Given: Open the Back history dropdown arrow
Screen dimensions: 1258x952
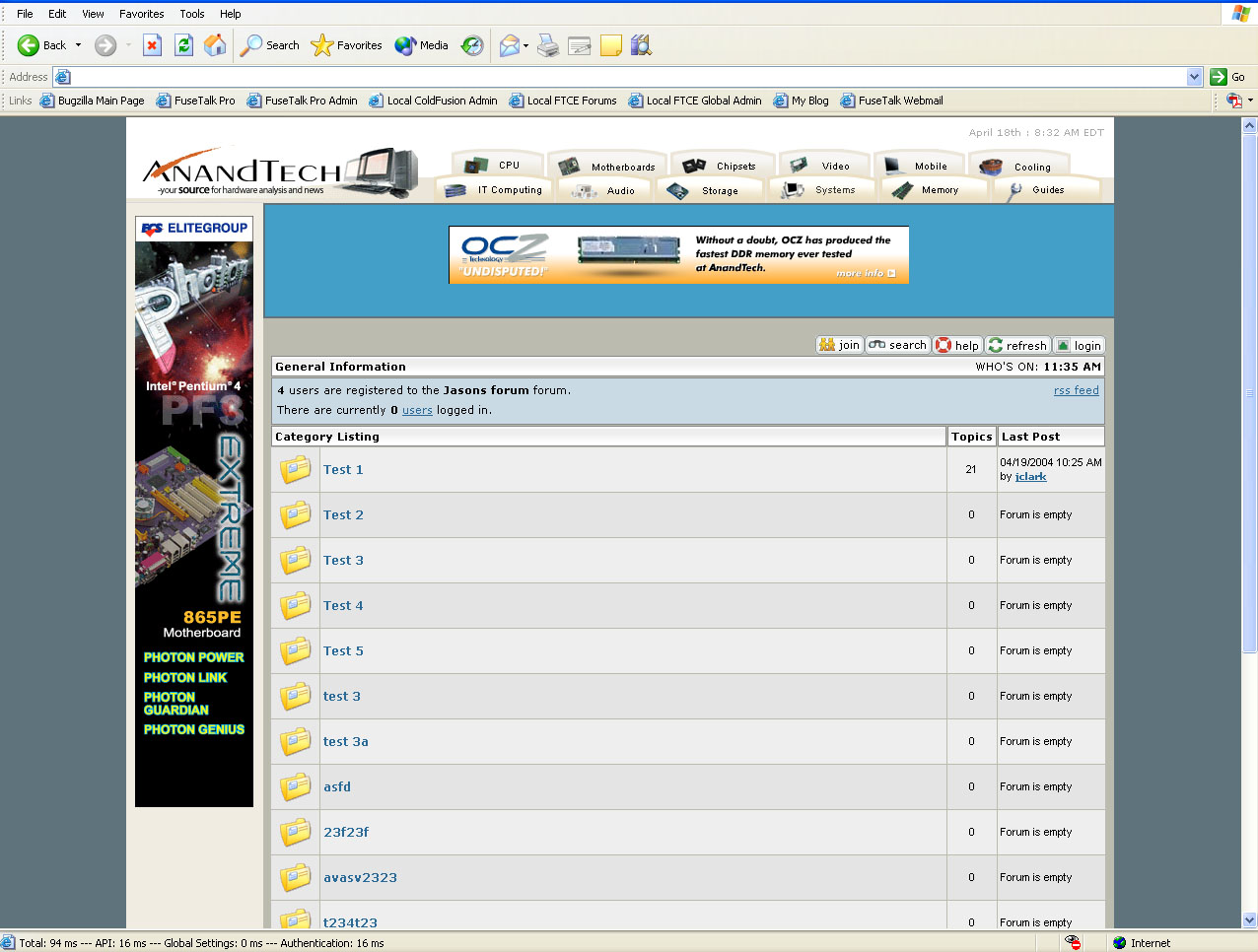Looking at the screenshot, I should coord(79,45).
